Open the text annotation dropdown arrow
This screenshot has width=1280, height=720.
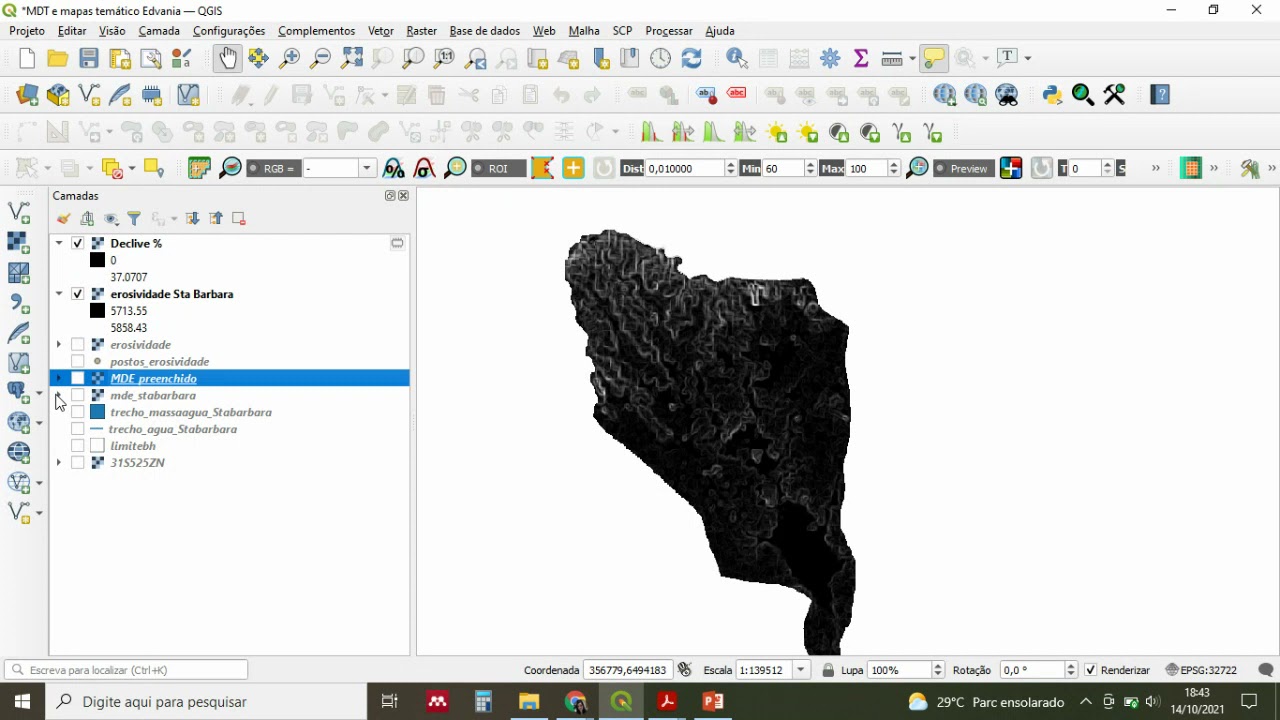click(1027, 58)
